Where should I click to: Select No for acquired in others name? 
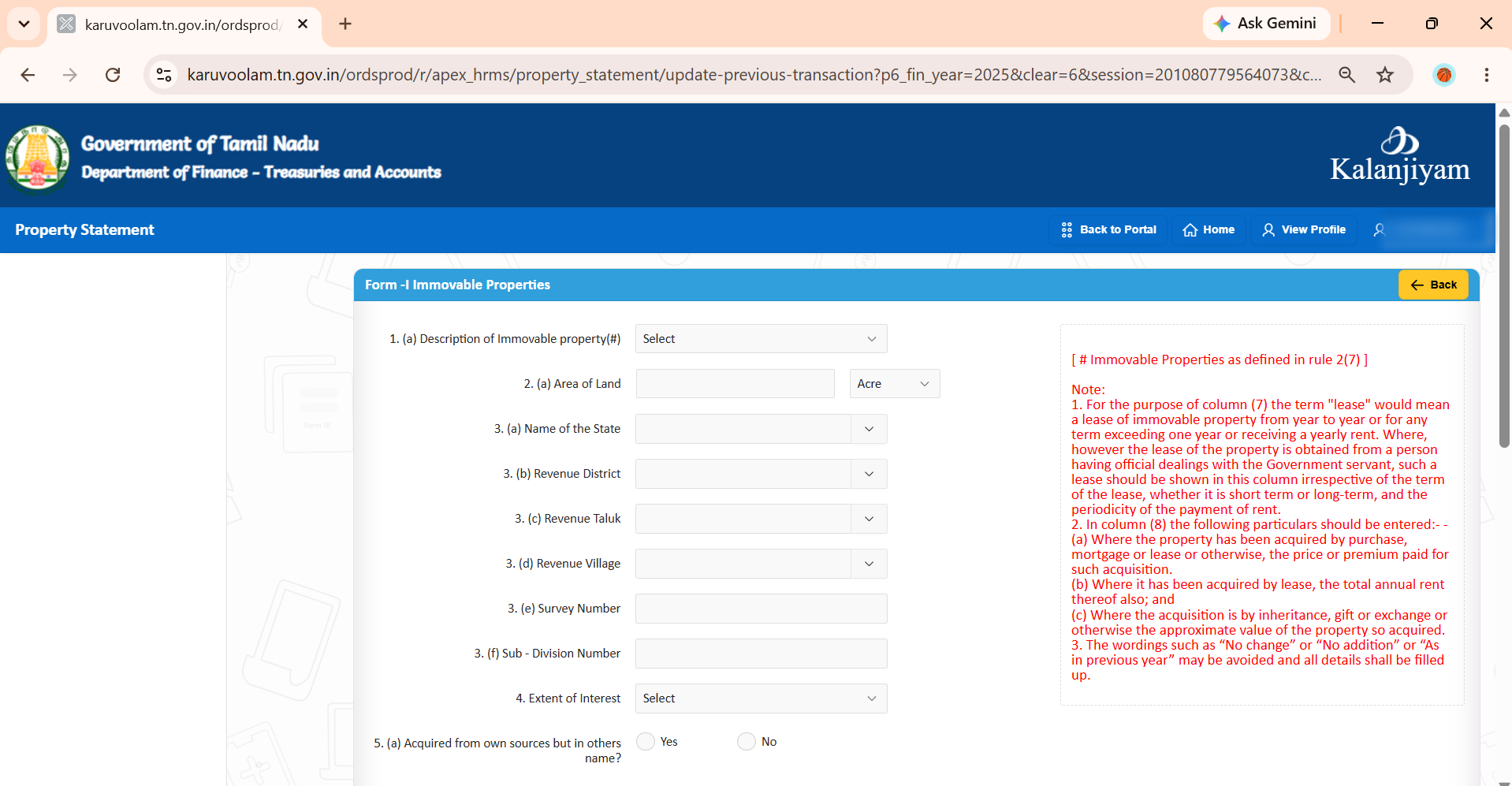click(747, 742)
